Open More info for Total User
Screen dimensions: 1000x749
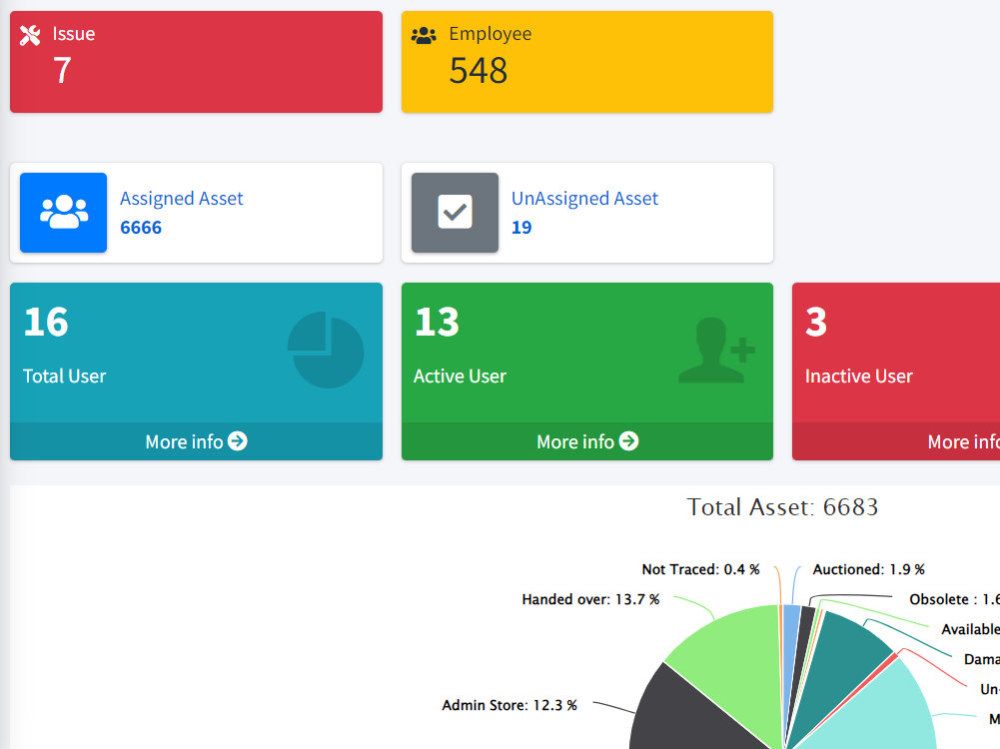point(196,441)
